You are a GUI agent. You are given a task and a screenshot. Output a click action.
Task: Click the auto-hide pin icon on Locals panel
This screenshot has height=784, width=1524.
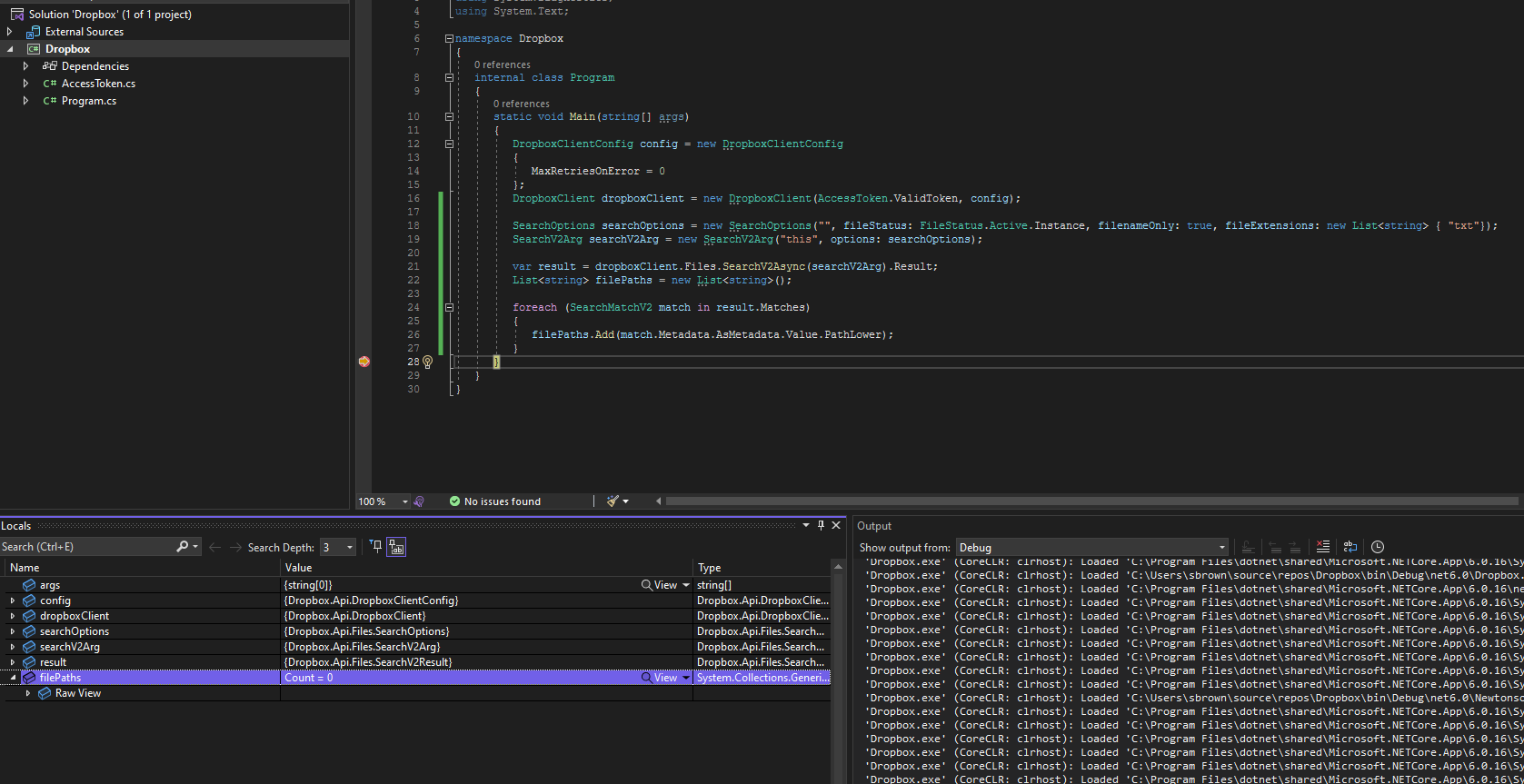pyautogui.click(x=821, y=525)
